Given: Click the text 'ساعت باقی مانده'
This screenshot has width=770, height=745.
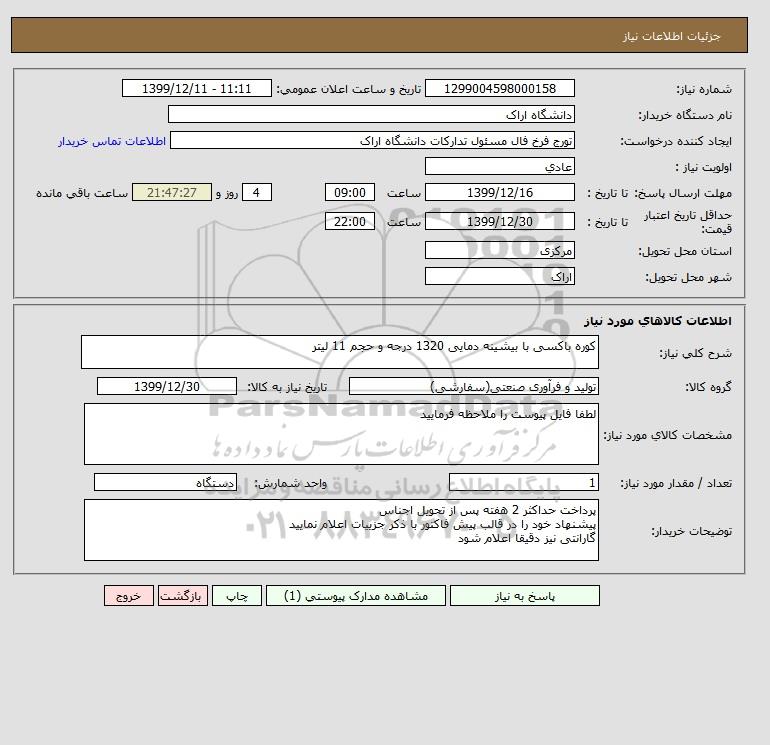Looking at the screenshot, I should click(82, 193).
